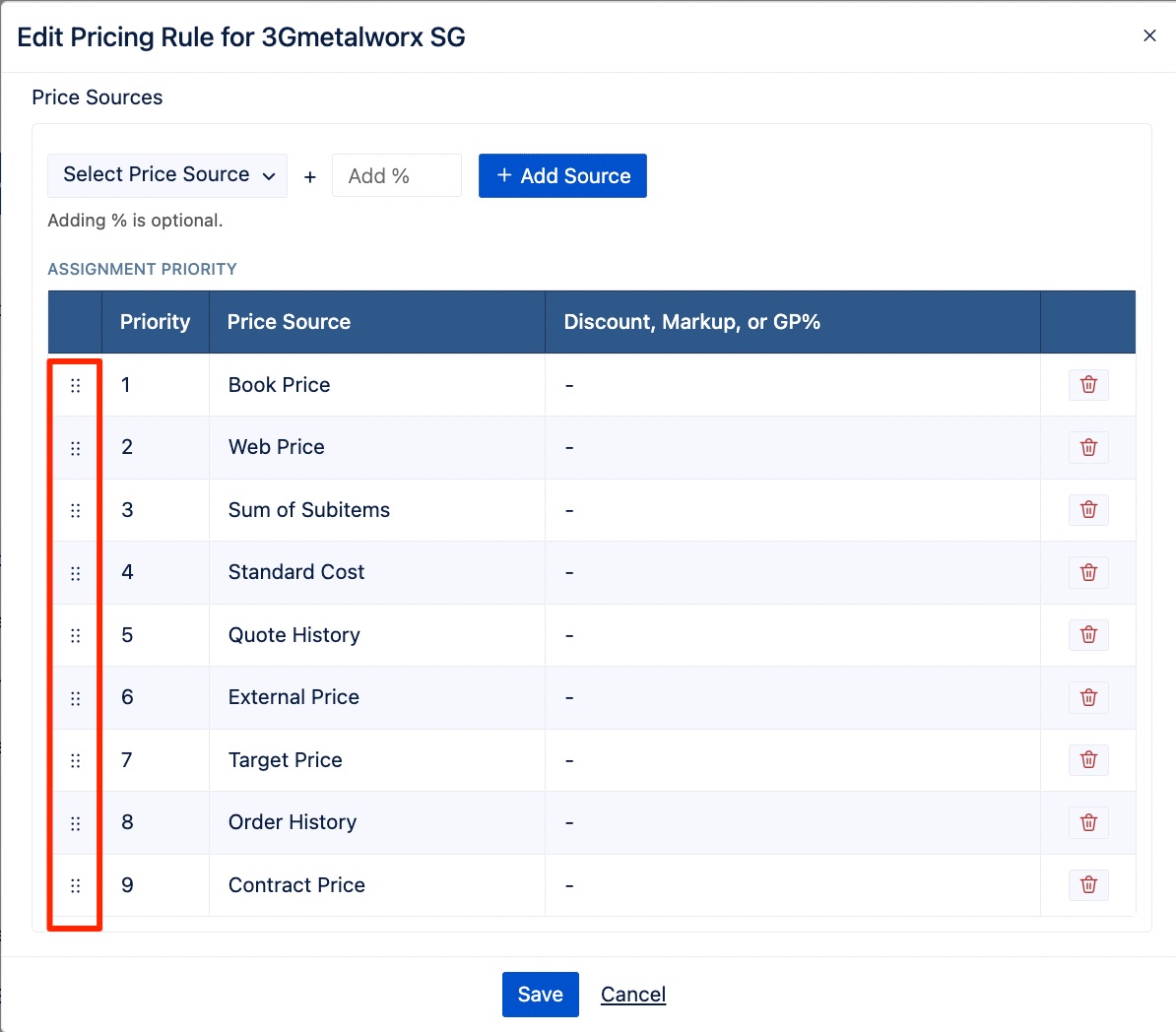Click the Priority column header
Image resolution: width=1176 pixels, height=1032 pixels.
156,322
